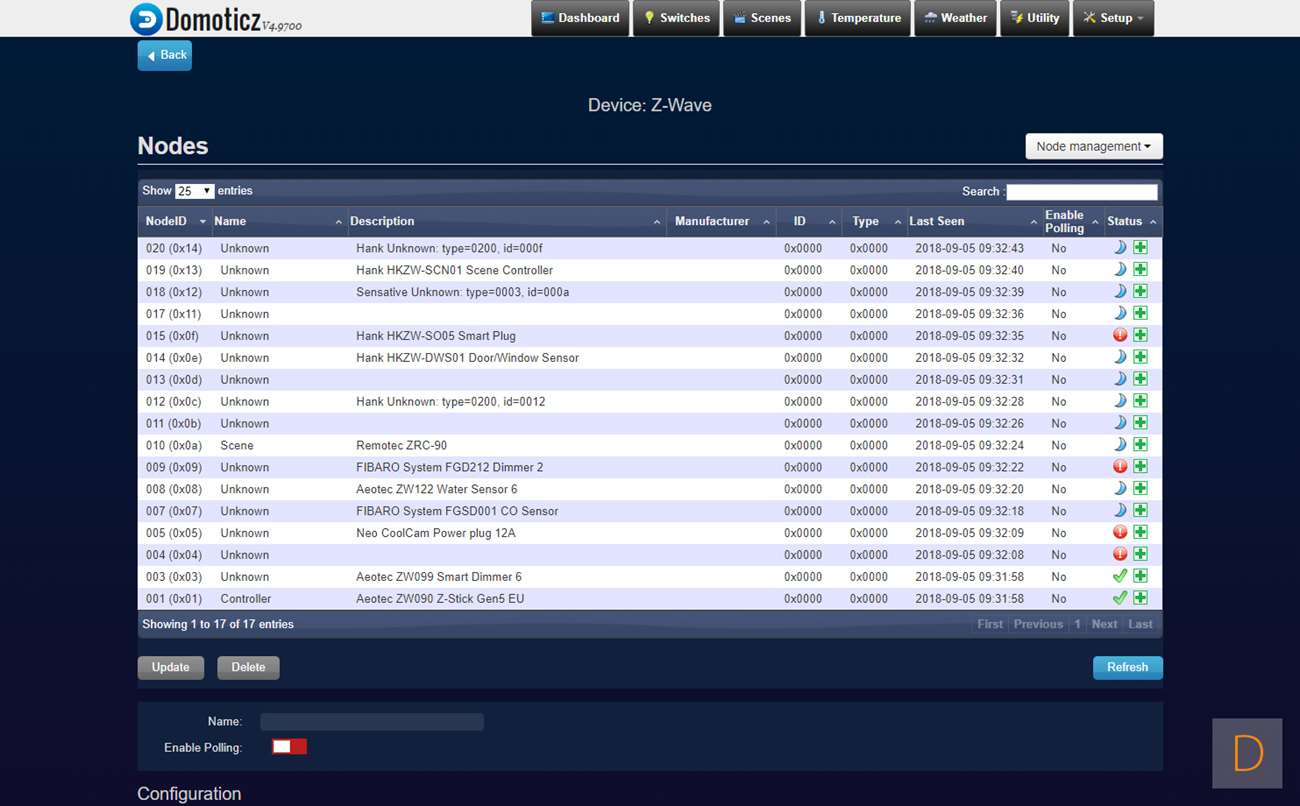Open the Node management dropdown
The height and width of the screenshot is (806, 1300).
[x=1093, y=146]
